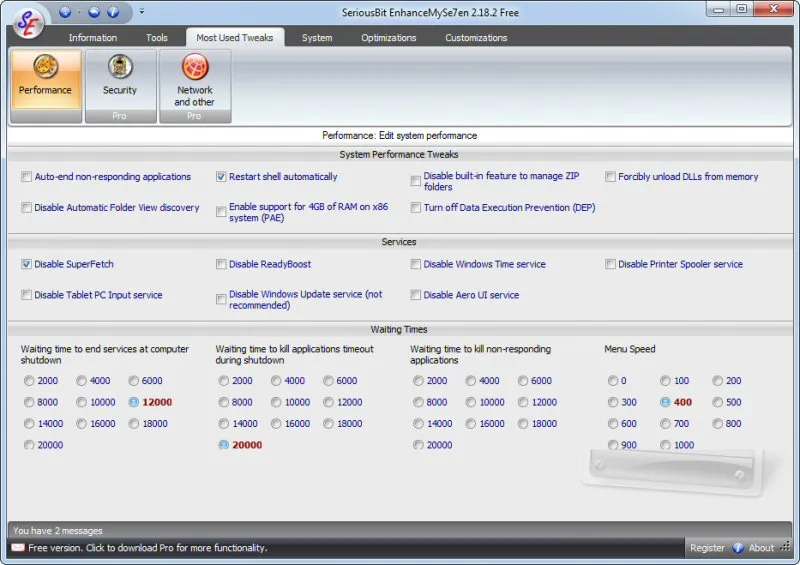Set non-responding applications wait to 8000

418,402
